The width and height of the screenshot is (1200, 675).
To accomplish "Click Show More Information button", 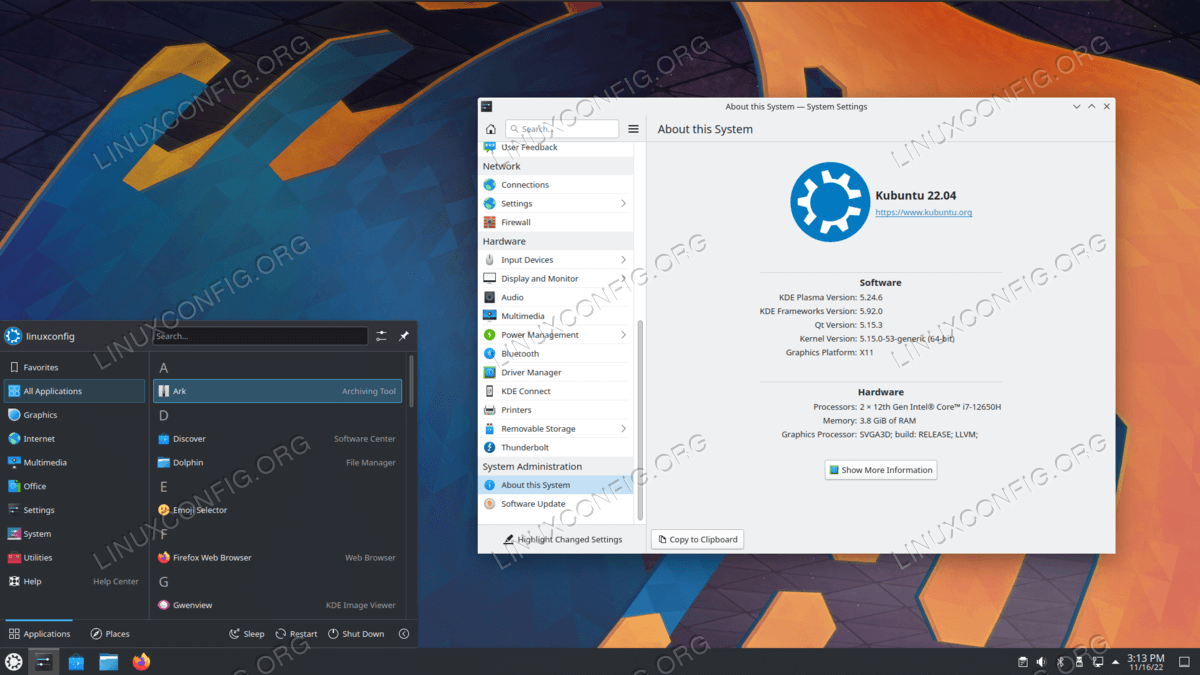I will click(881, 470).
